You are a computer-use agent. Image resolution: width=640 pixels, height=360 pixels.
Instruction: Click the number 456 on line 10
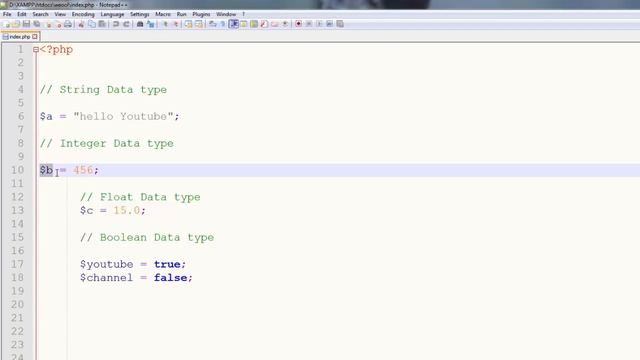tap(83, 170)
